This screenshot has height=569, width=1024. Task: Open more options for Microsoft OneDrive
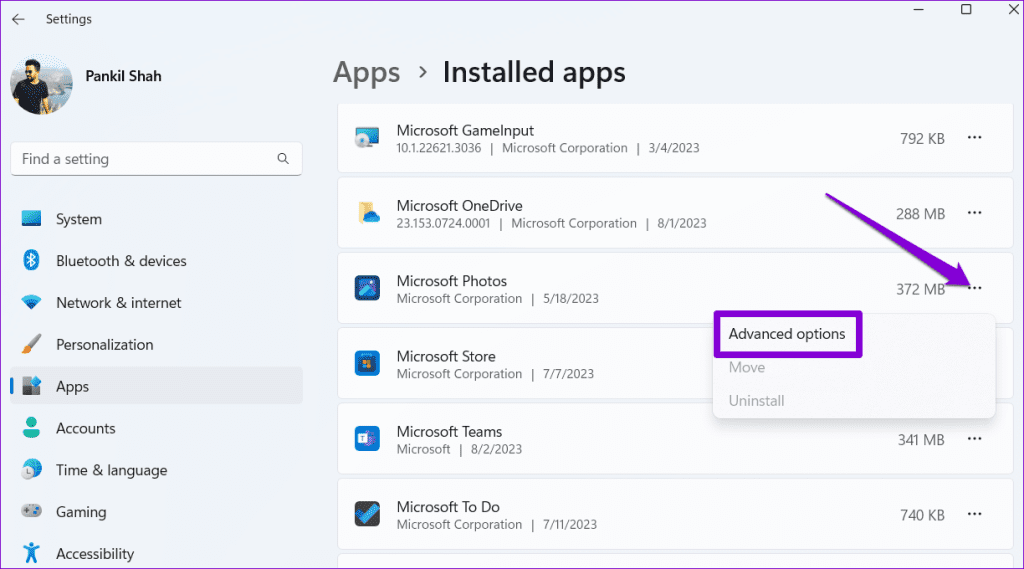click(x=974, y=213)
